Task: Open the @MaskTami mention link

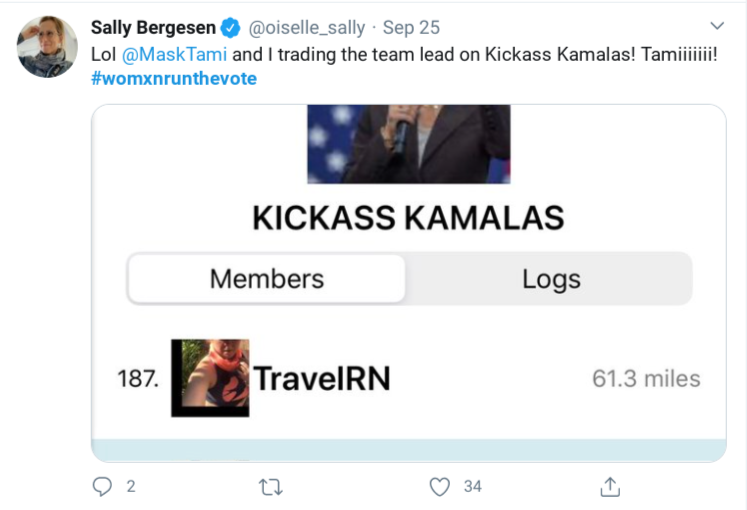Action: click(x=174, y=54)
